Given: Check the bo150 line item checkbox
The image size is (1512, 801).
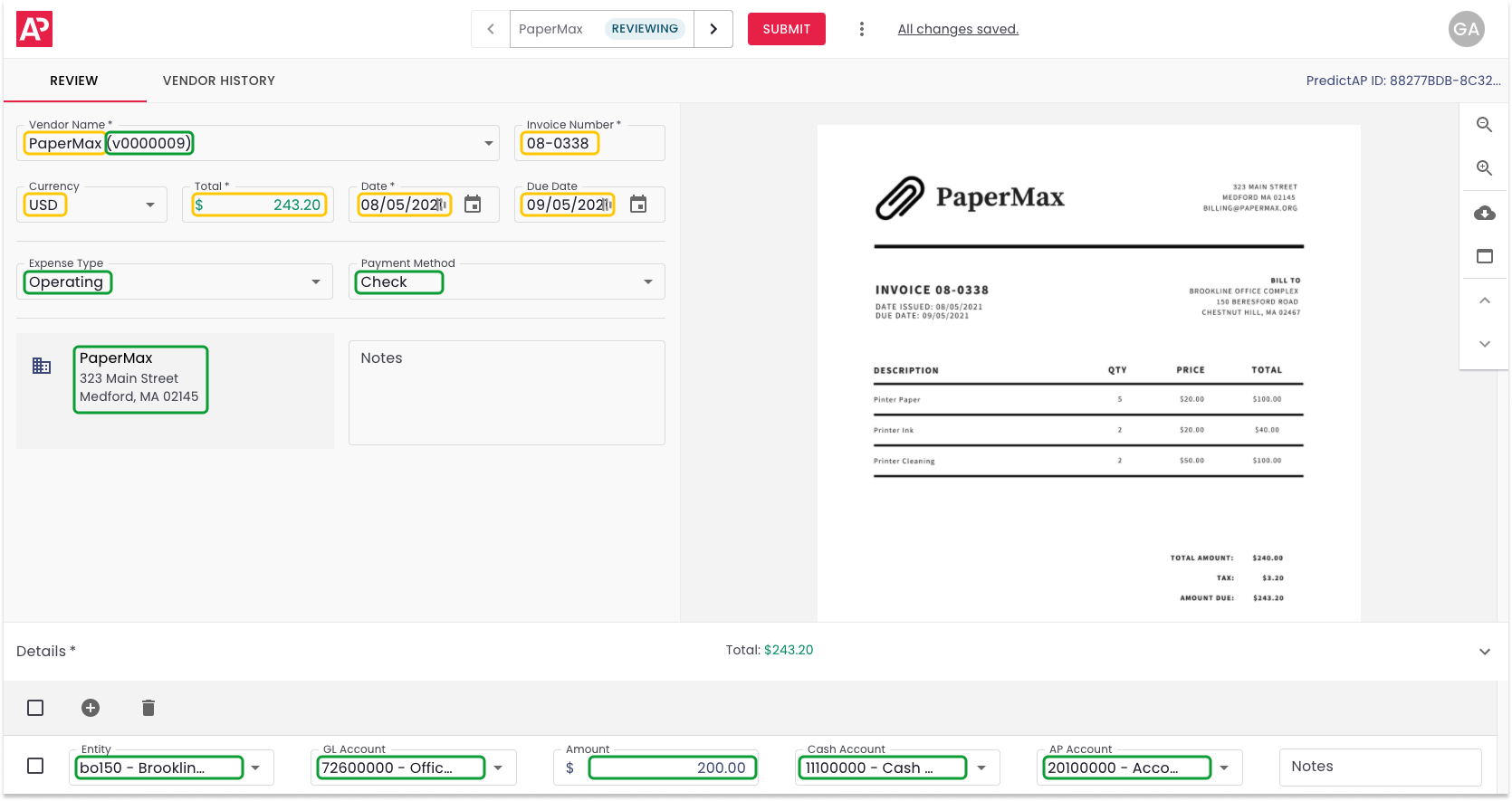Looking at the screenshot, I should 35,767.
